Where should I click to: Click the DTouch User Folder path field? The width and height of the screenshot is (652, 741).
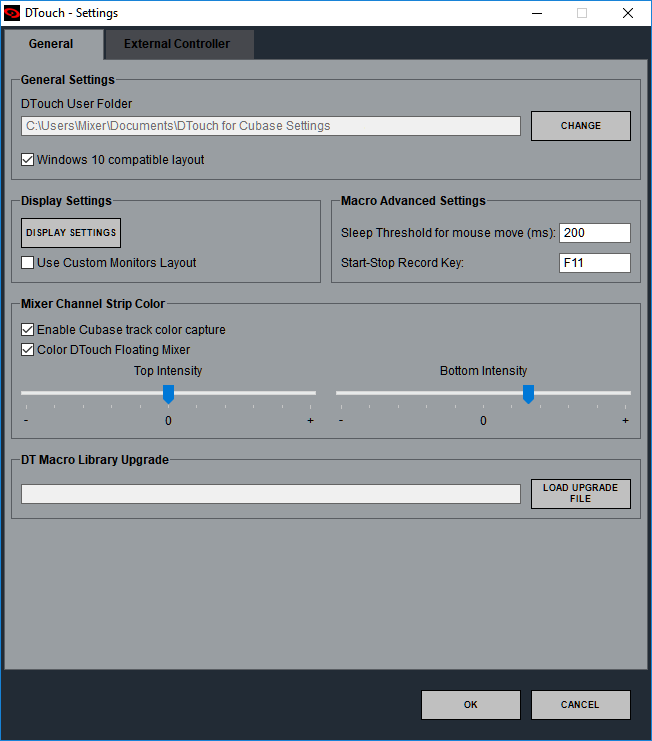270,126
